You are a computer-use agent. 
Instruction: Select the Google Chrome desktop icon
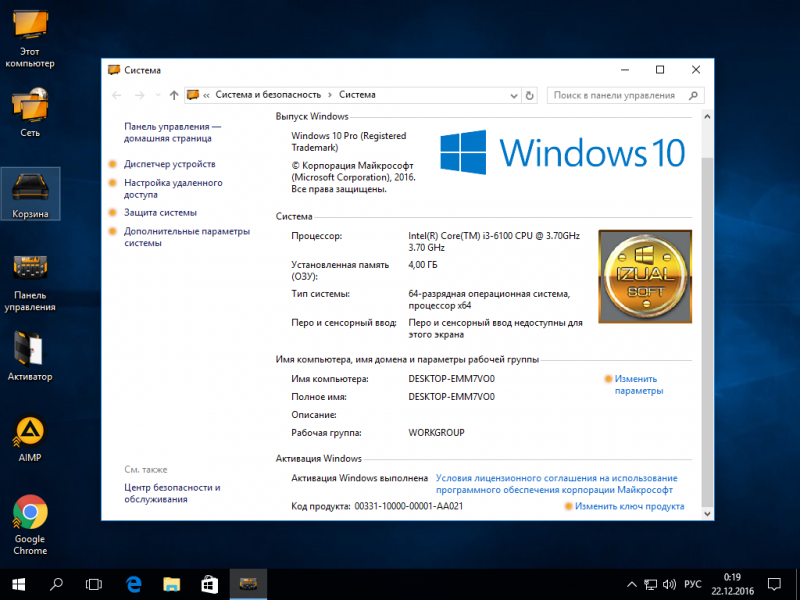(x=30, y=525)
